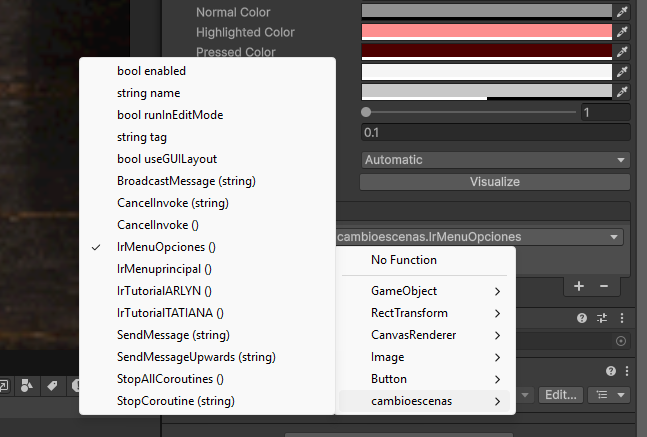This screenshot has width=647, height=437.
Task: Click the Highlighted Color pink swatch
Action: (x=485, y=31)
